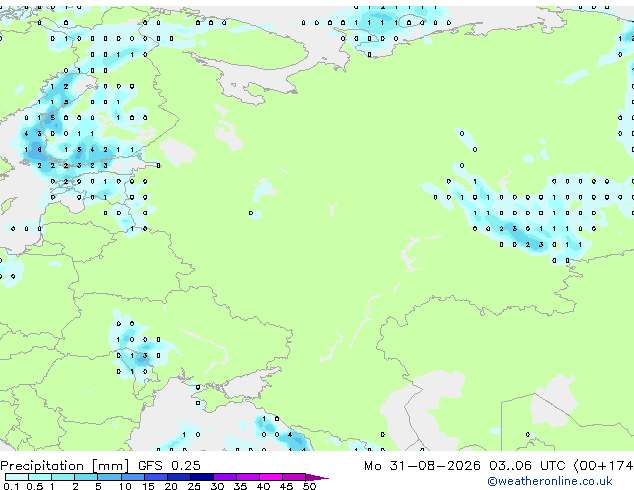Viewport: 634px width, 490px height.
Task: Select the 0.1 mm legend color swatch
Action: tap(17, 477)
